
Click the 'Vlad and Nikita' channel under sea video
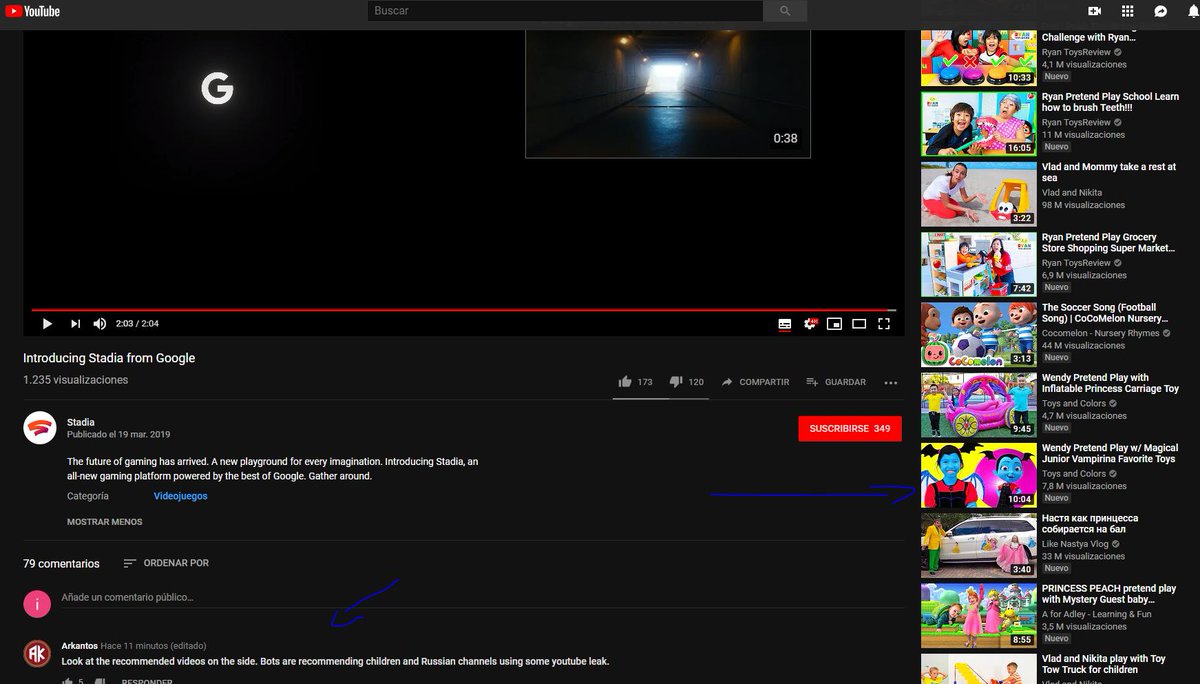[x=1072, y=193]
